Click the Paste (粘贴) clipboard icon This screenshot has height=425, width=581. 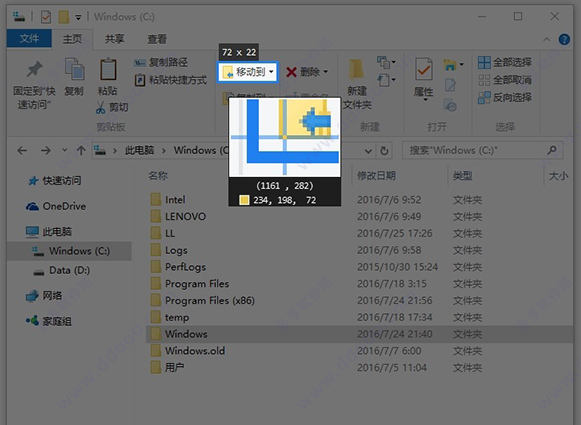[108, 69]
